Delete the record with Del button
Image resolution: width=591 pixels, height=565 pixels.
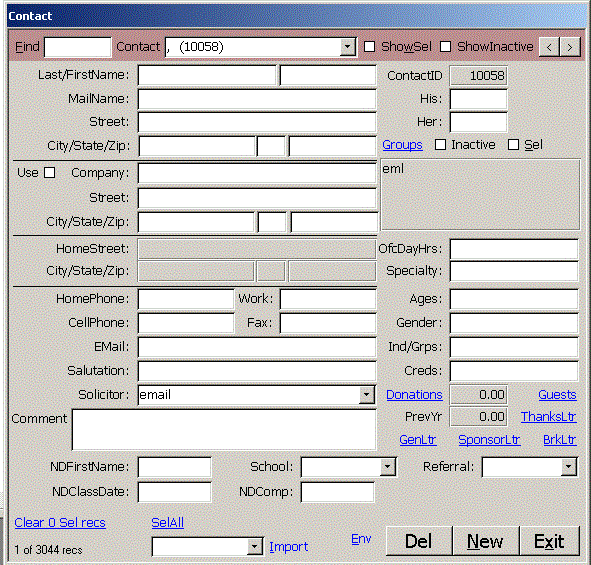tap(419, 541)
